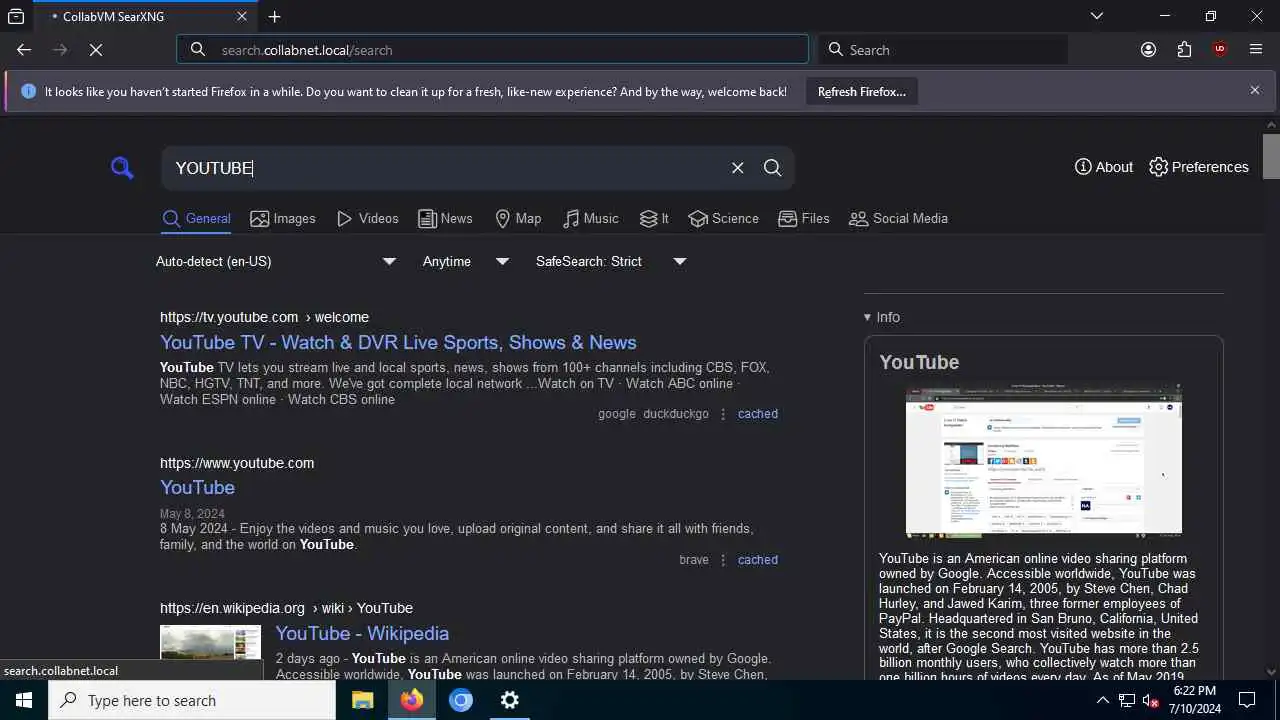Screen dimensions: 1280x720
Task: Switch to the Music tab
Action: 590,218
